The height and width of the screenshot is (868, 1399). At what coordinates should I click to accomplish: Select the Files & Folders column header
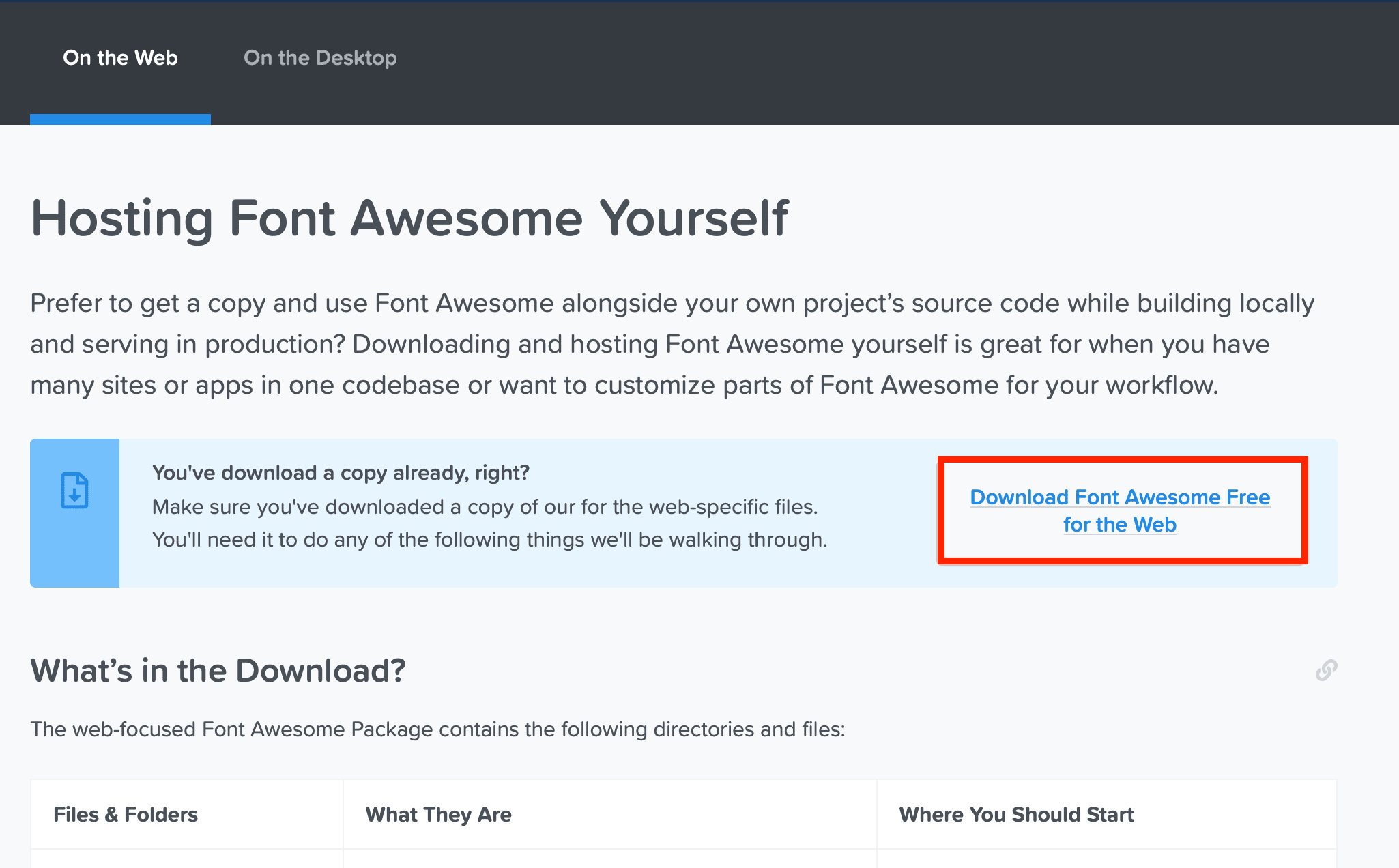click(126, 814)
